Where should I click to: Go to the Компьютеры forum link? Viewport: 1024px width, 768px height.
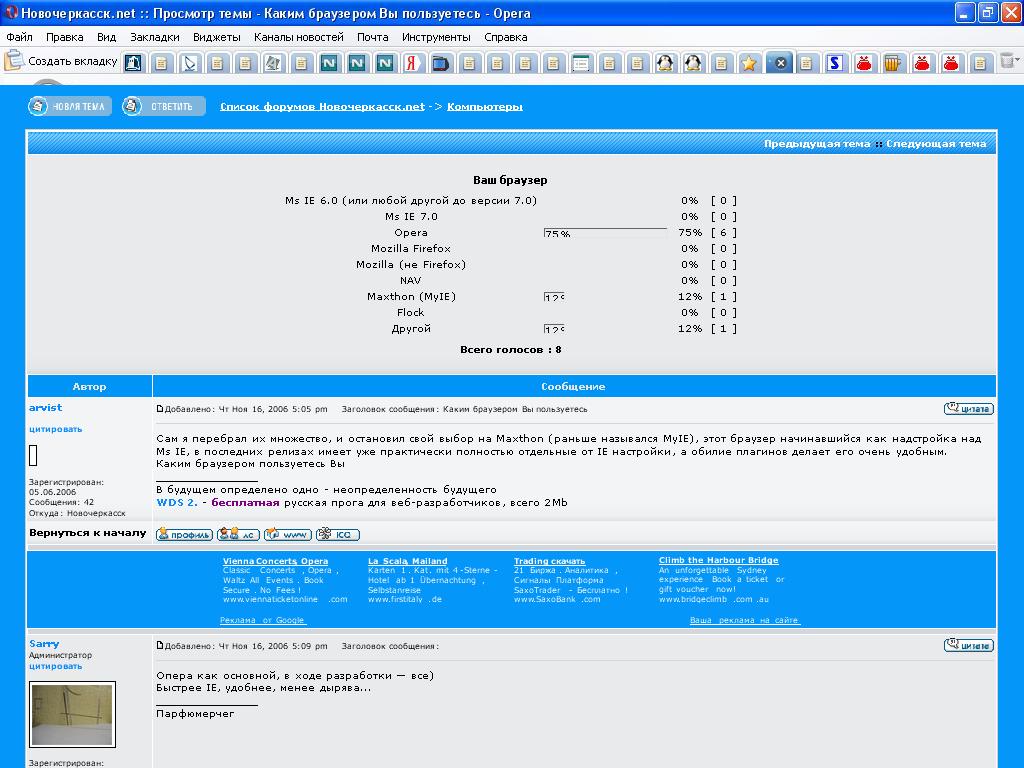click(485, 106)
